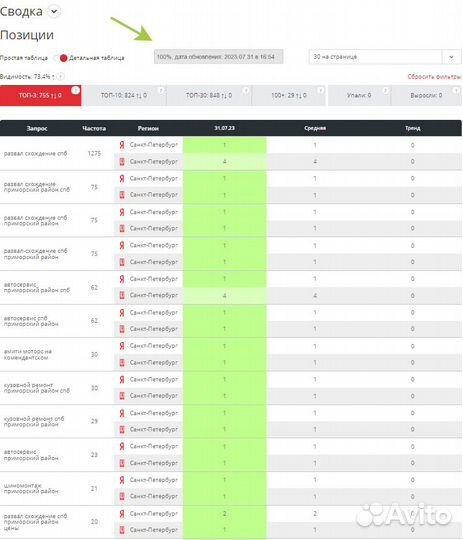Click query text 'развал схождение спб' (1275)

point(35,154)
